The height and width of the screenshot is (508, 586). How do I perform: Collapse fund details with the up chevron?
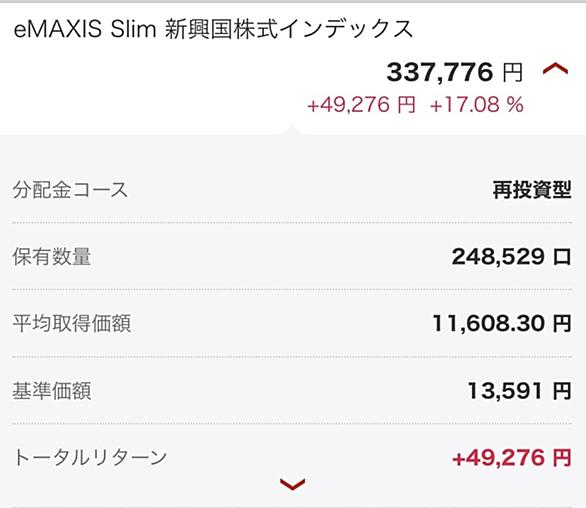[555, 69]
